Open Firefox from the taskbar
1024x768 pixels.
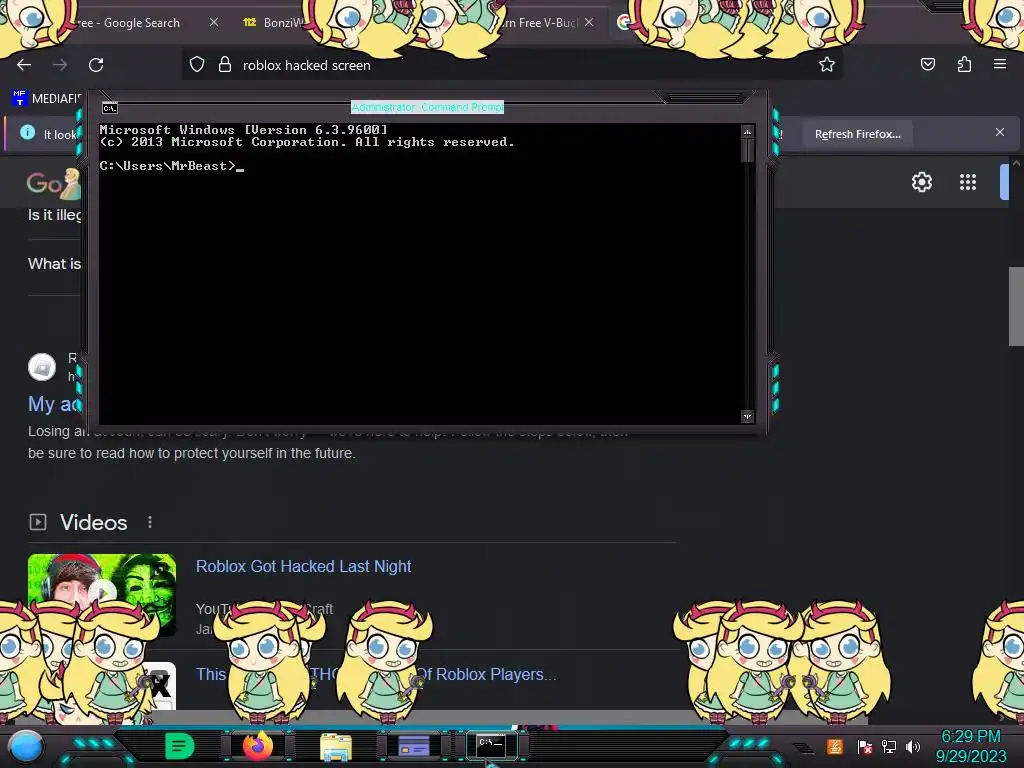click(x=257, y=746)
